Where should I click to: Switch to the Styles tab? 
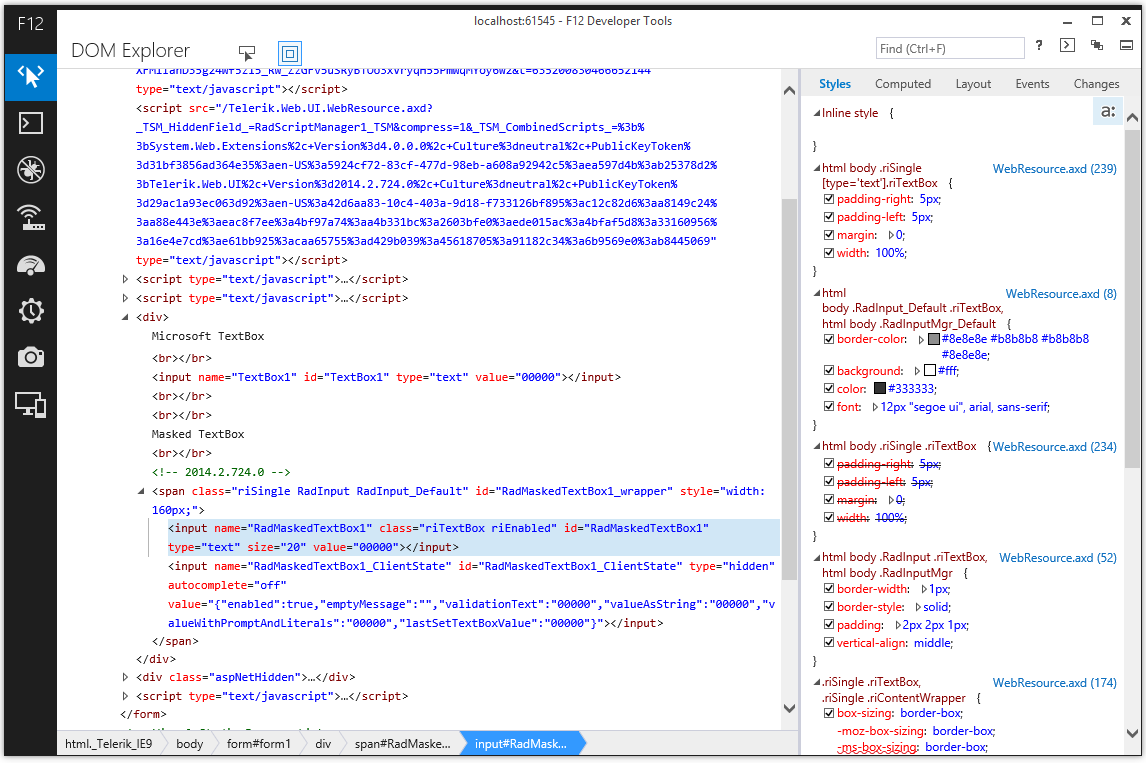[835, 84]
